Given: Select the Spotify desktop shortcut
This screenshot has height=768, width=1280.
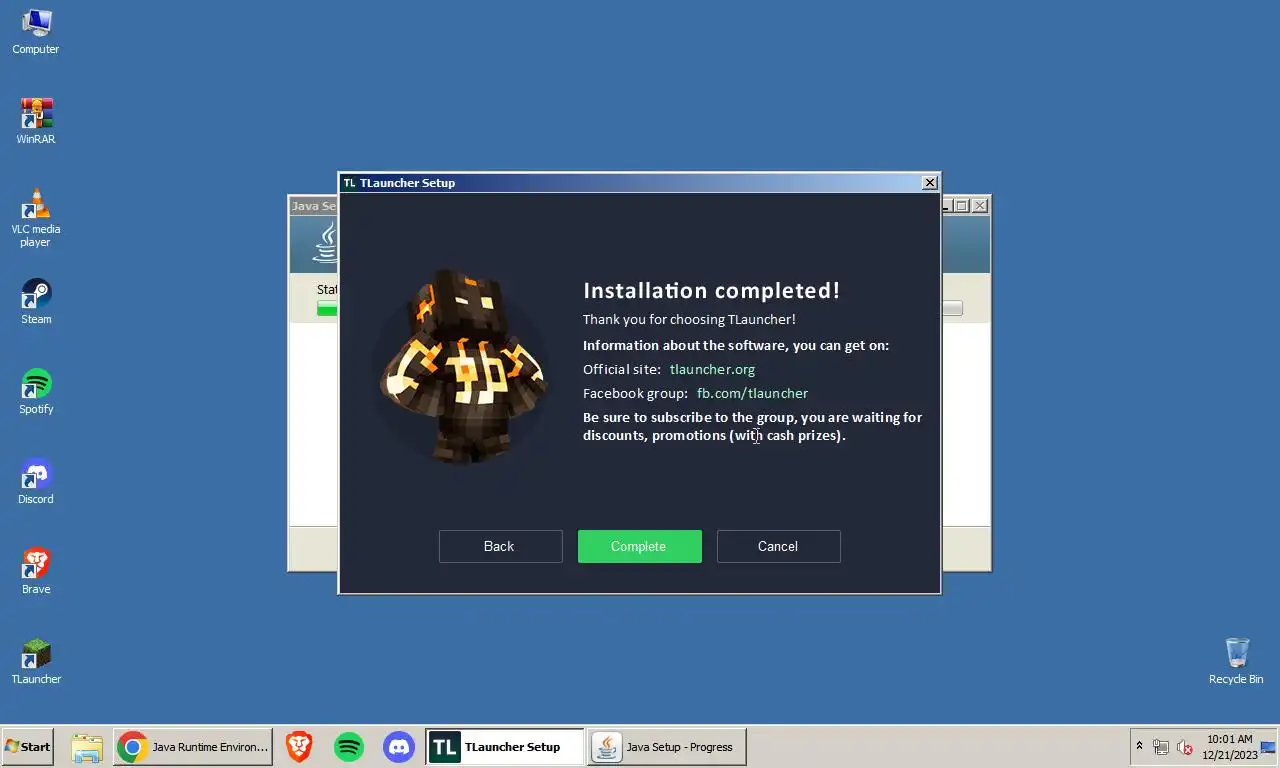Looking at the screenshot, I should coord(36,391).
